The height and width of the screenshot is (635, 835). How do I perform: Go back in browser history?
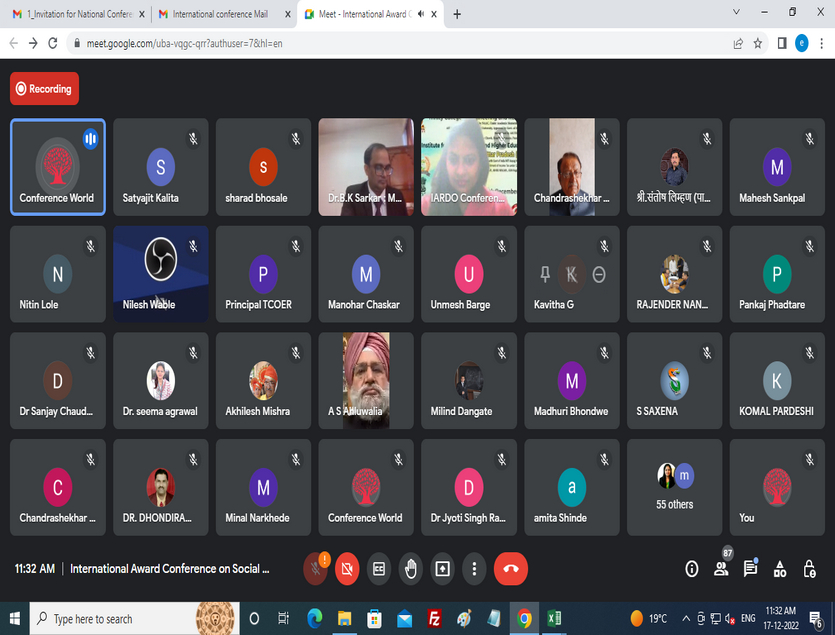[x=14, y=43]
